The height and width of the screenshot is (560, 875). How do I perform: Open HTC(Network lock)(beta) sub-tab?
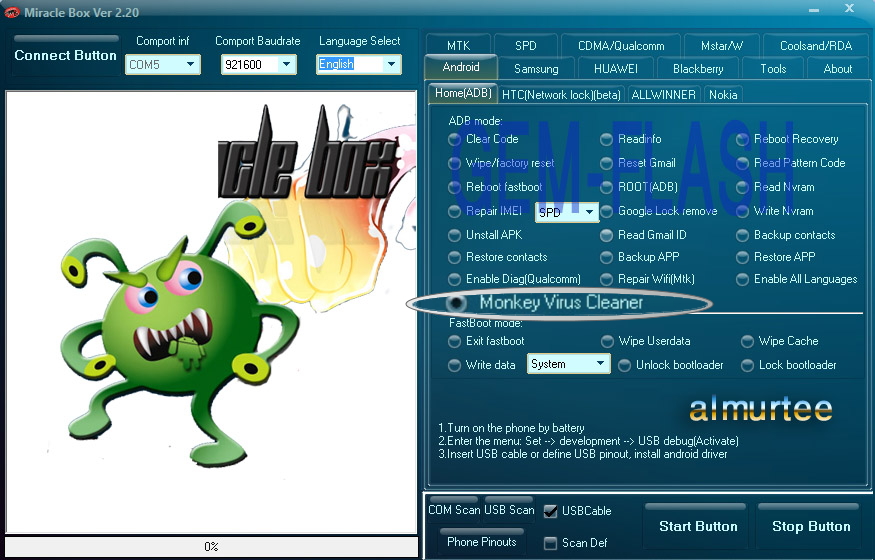[x=561, y=94]
